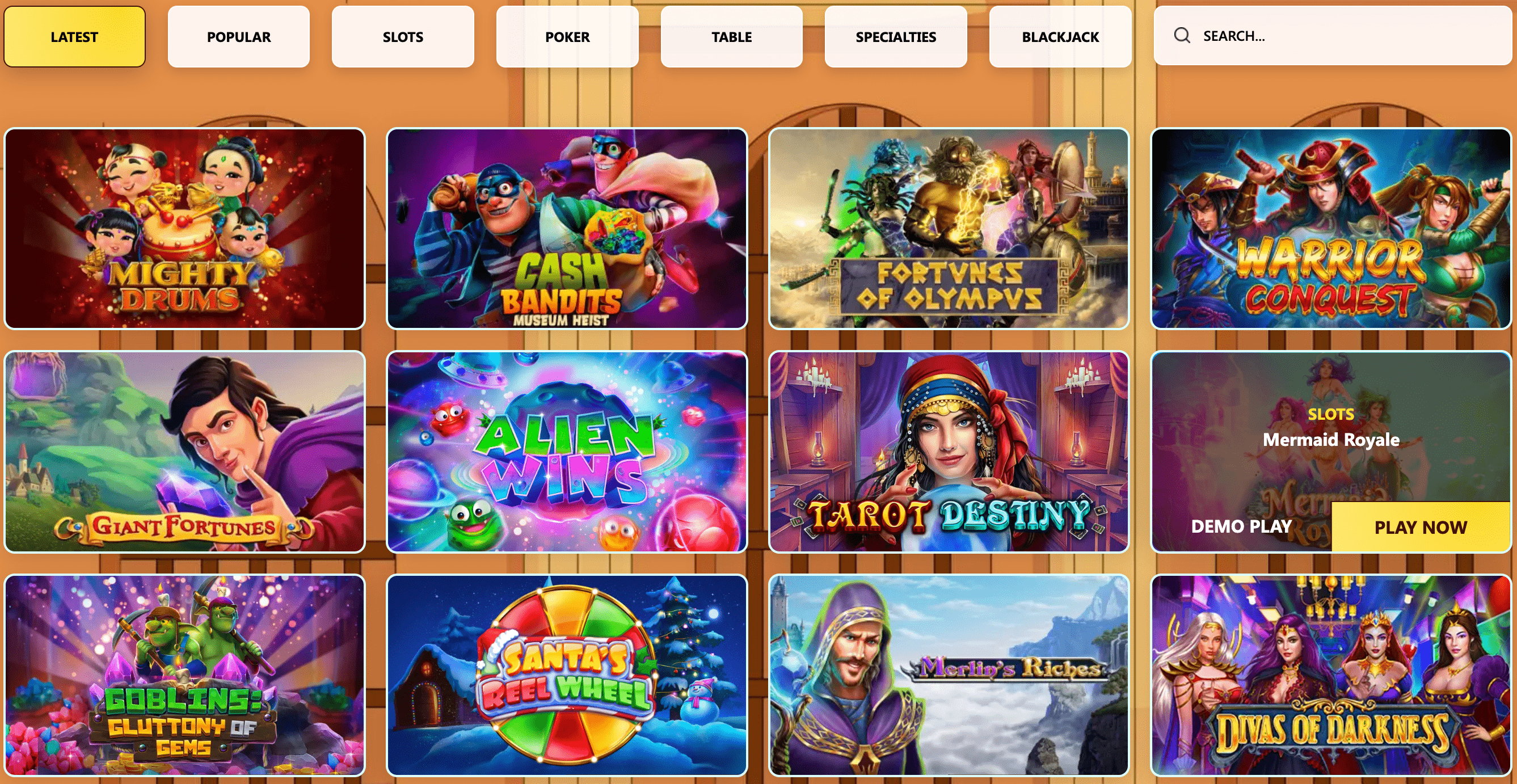Open the Slots category tab
The width and height of the screenshot is (1517, 784).
(x=403, y=36)
